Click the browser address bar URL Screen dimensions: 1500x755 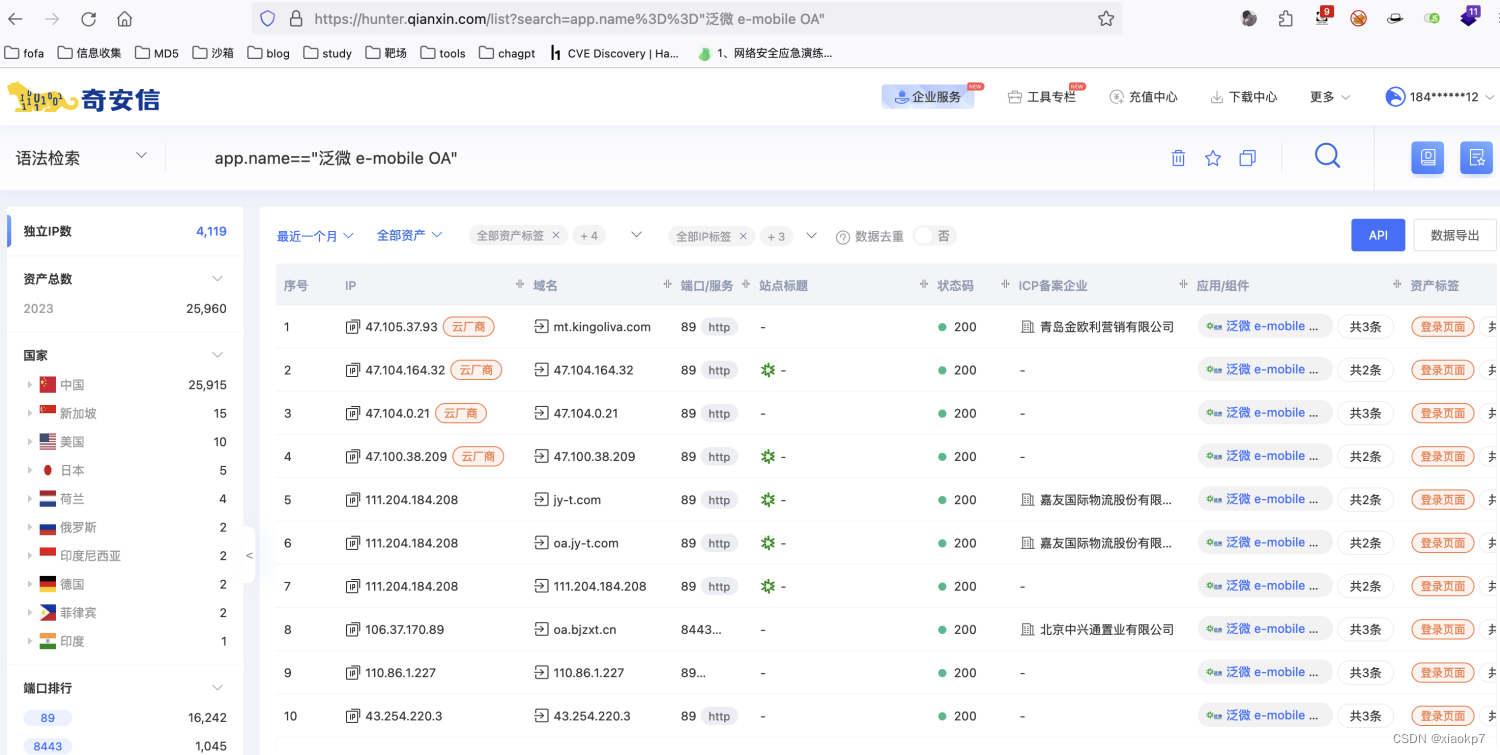tap(570, 19)
